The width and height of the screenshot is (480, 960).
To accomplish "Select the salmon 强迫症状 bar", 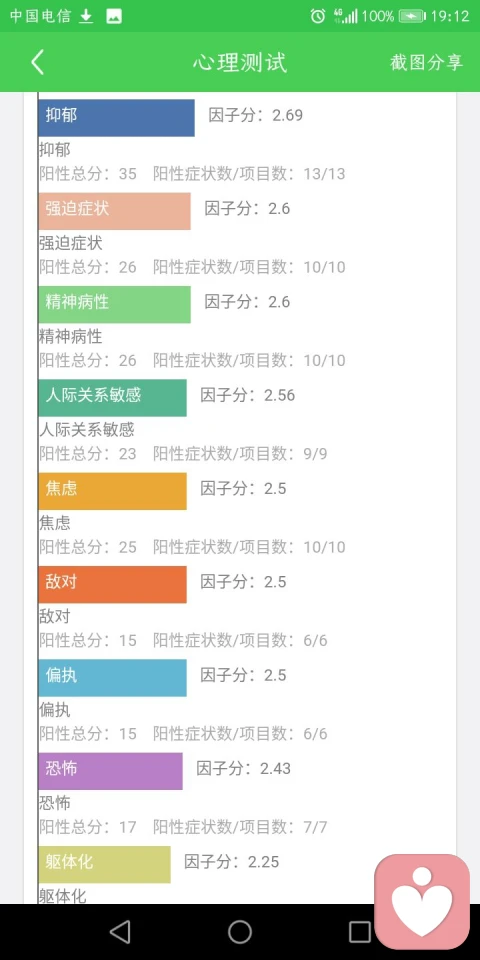I will tap(114, 211).
